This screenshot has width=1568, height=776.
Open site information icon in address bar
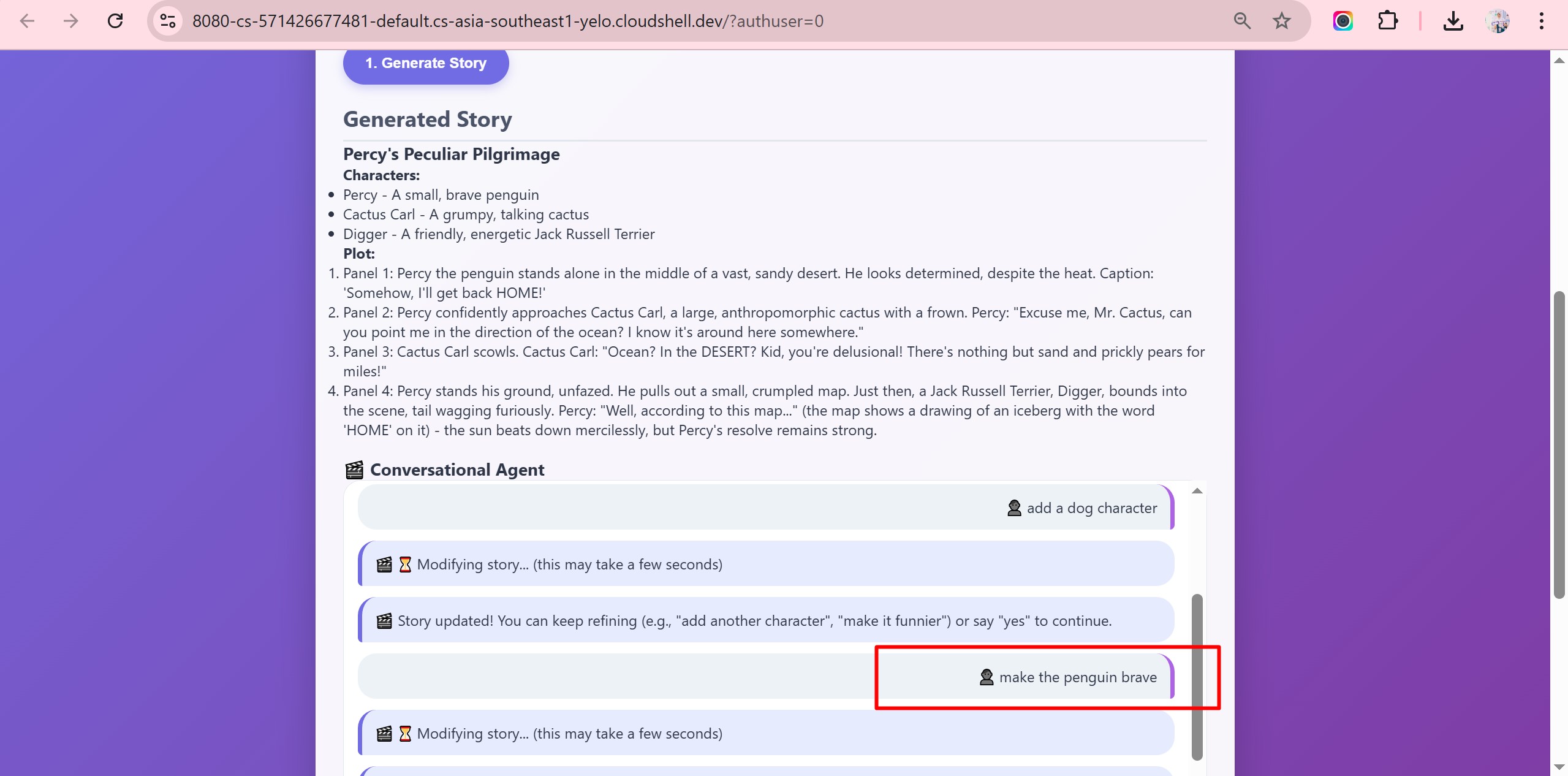167,21
